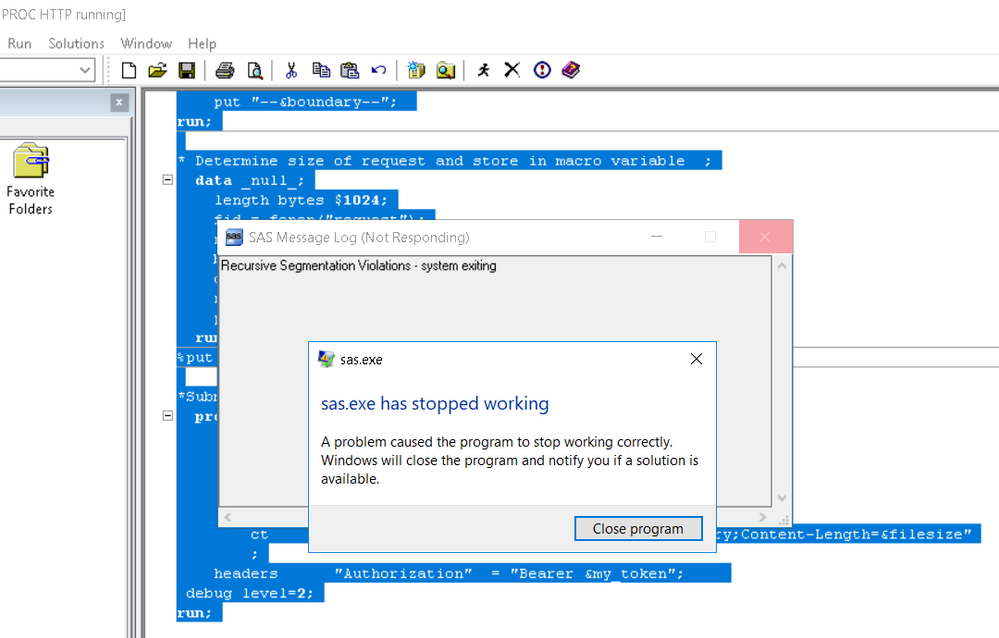
Task: Close the SAS Message Log window
Action: click(765, 237)
